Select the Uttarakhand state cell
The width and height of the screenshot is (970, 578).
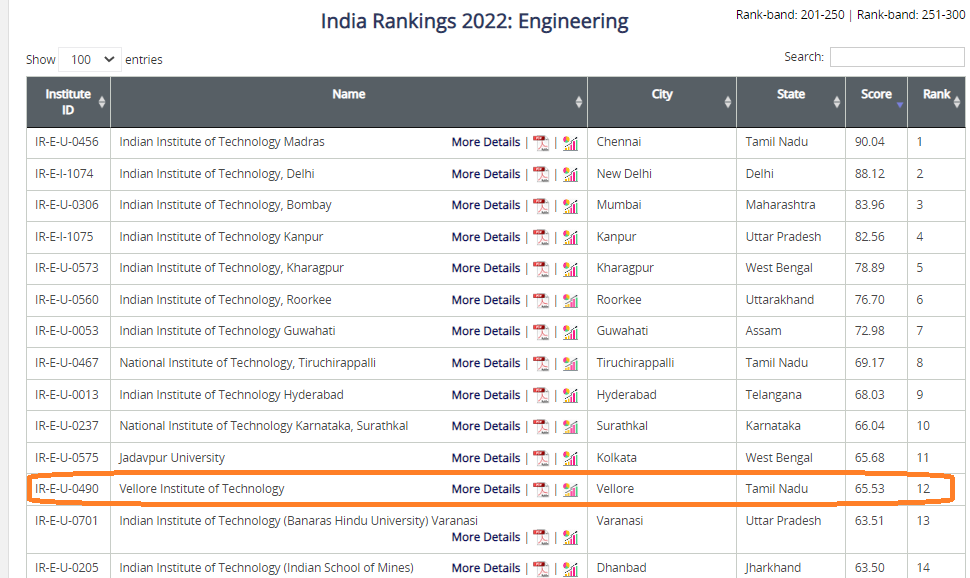point(791,300)
